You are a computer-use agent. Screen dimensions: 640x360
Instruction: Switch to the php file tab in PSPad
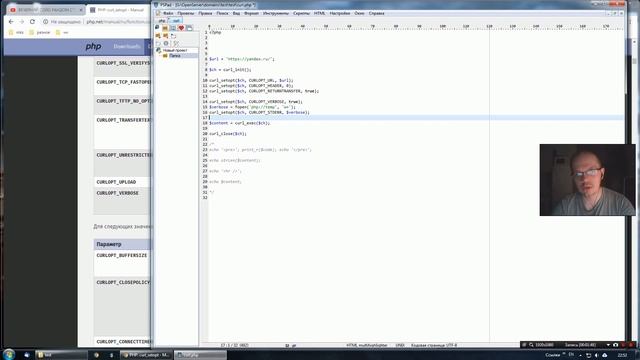pos(162,20)
